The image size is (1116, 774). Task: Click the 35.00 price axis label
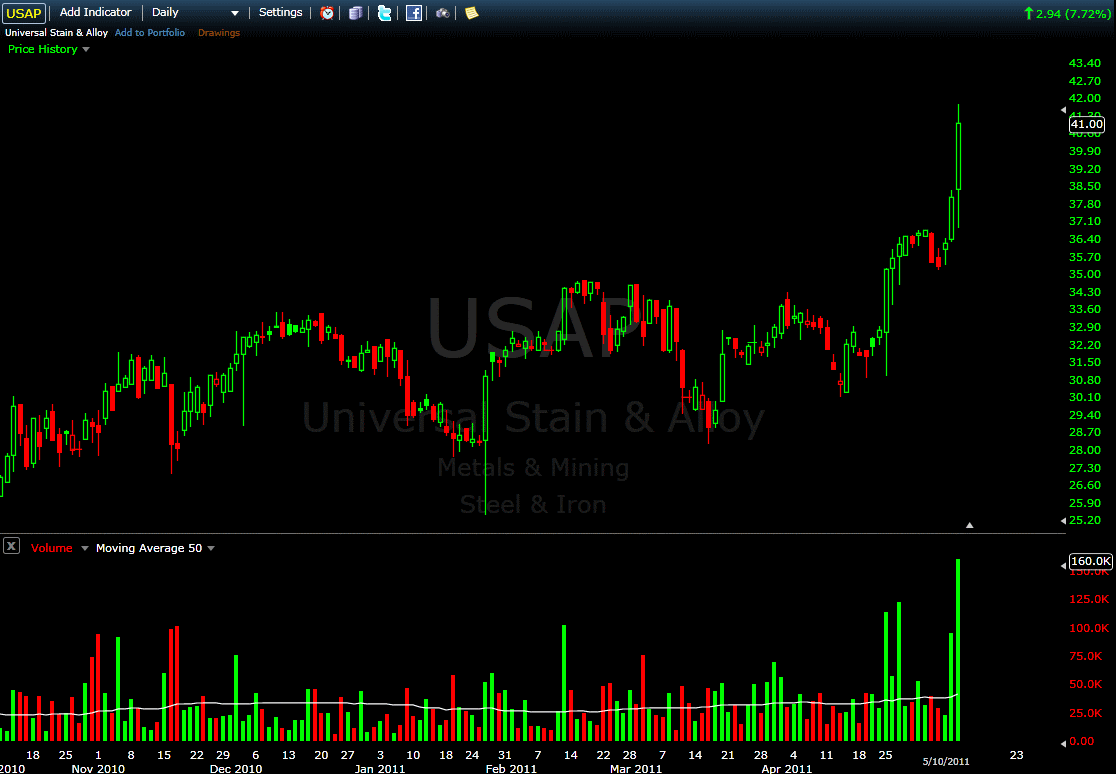point(1085,274)
